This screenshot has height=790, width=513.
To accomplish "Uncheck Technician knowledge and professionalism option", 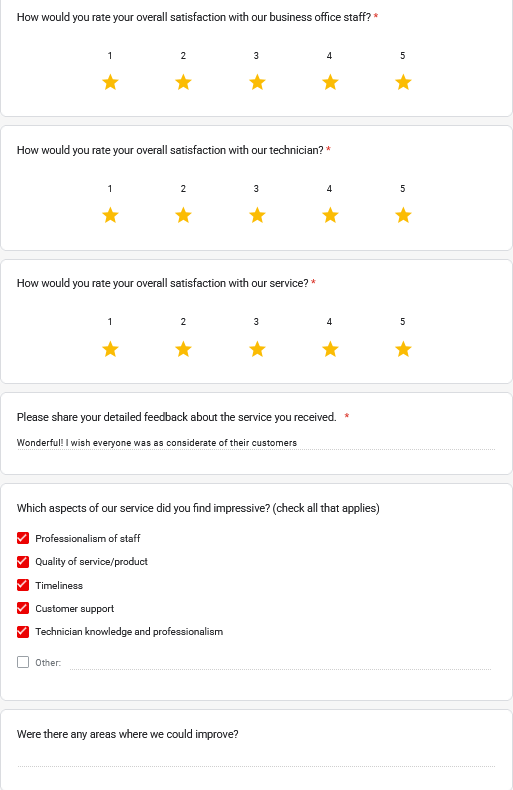I will [x=23, y=631].
